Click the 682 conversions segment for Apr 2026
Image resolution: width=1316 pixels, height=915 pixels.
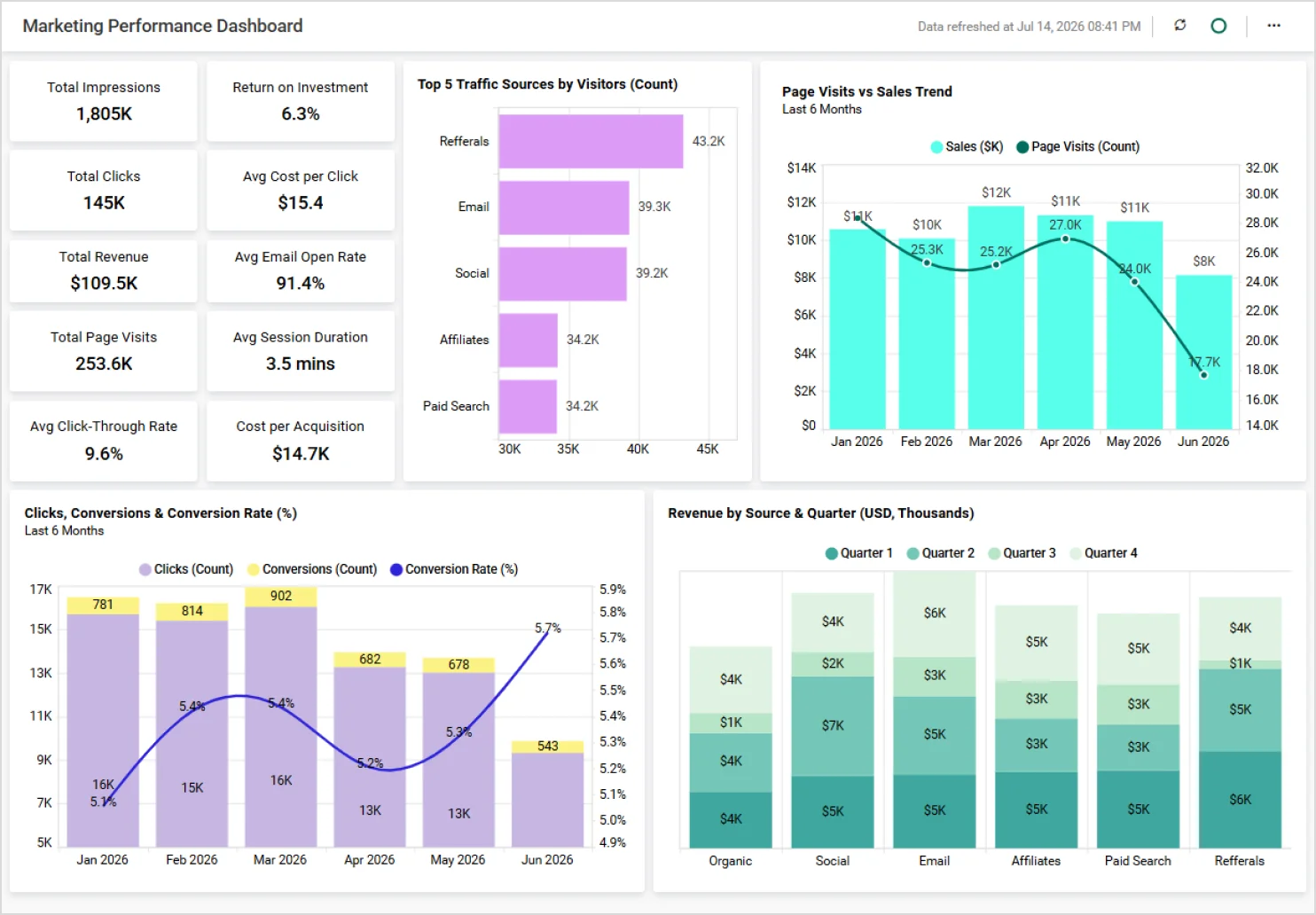point(370,659)
